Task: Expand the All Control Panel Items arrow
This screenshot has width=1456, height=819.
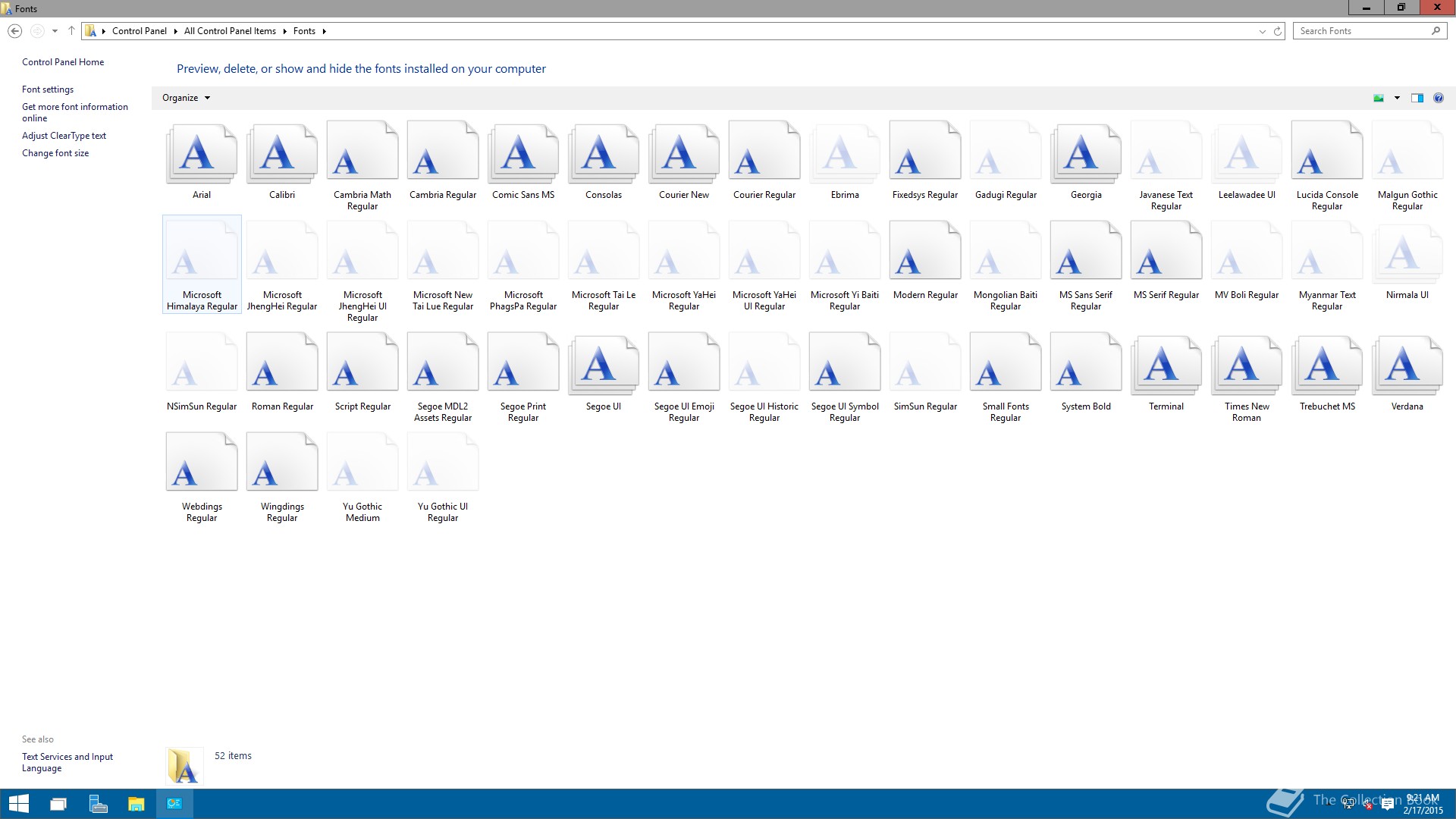Action: pyautogui.click(x=284, y=31)
